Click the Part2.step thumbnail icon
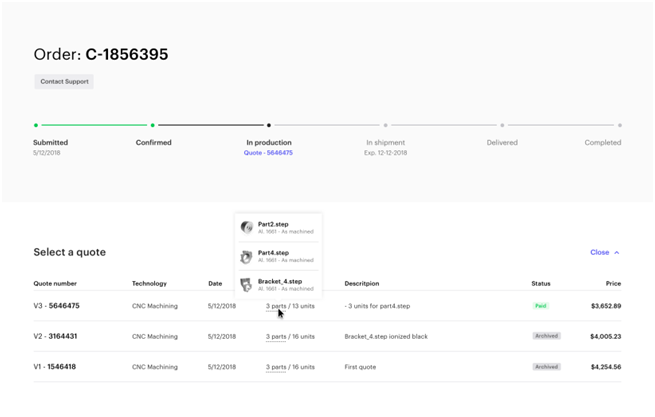Image resolution: width=655 pixels, height=417 pixels. pos(247,227)
